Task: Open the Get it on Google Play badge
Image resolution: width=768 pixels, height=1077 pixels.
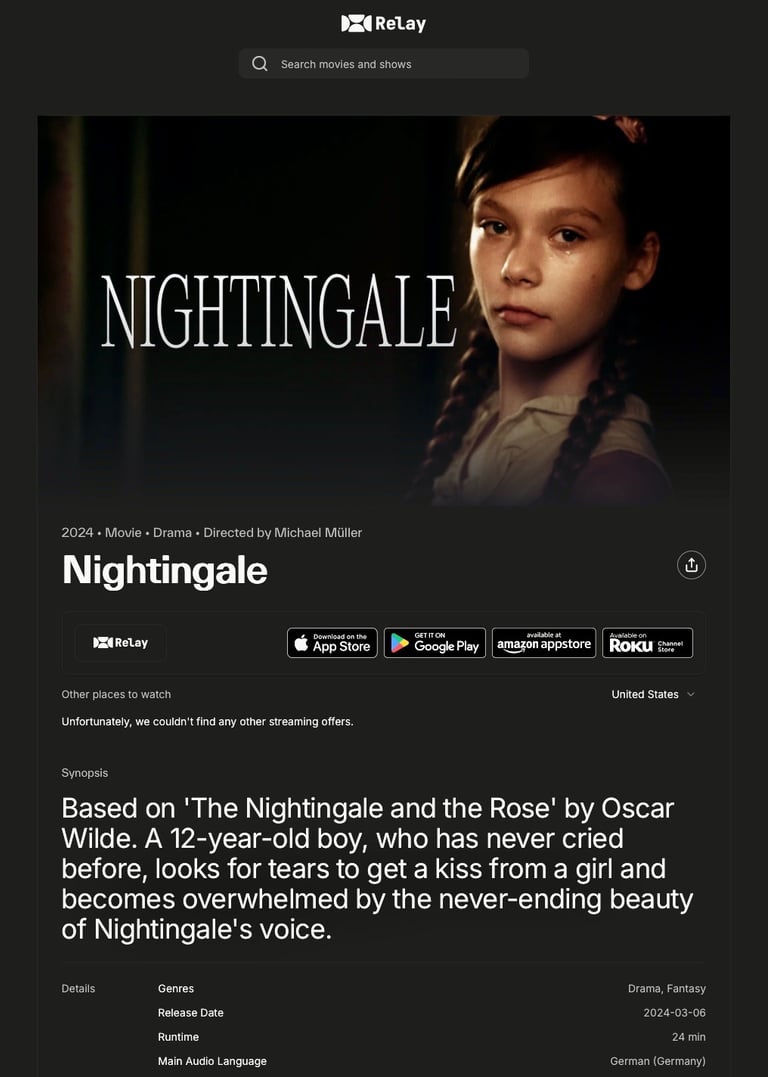Action: point(435,643)
